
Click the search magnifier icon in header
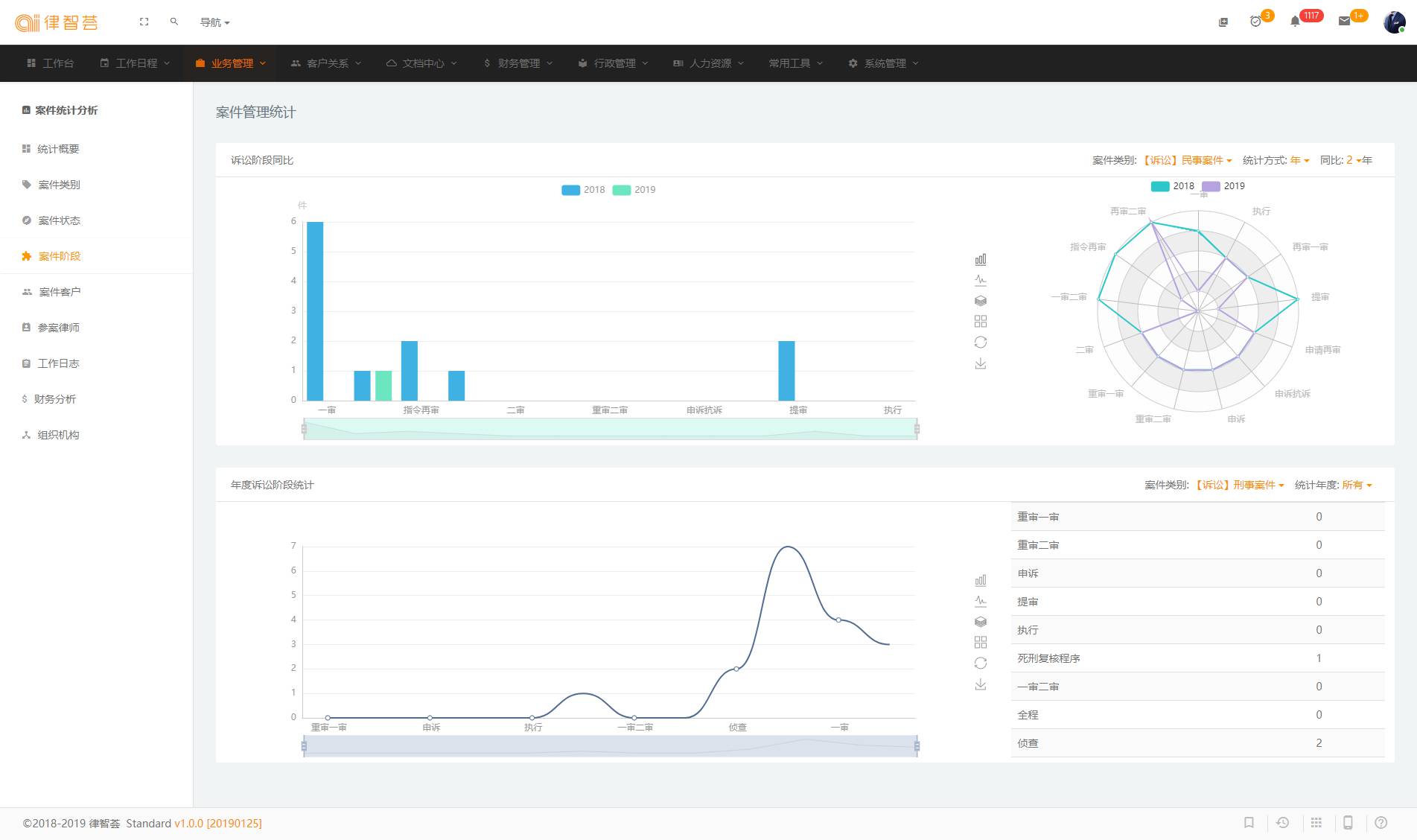(174, 22)
